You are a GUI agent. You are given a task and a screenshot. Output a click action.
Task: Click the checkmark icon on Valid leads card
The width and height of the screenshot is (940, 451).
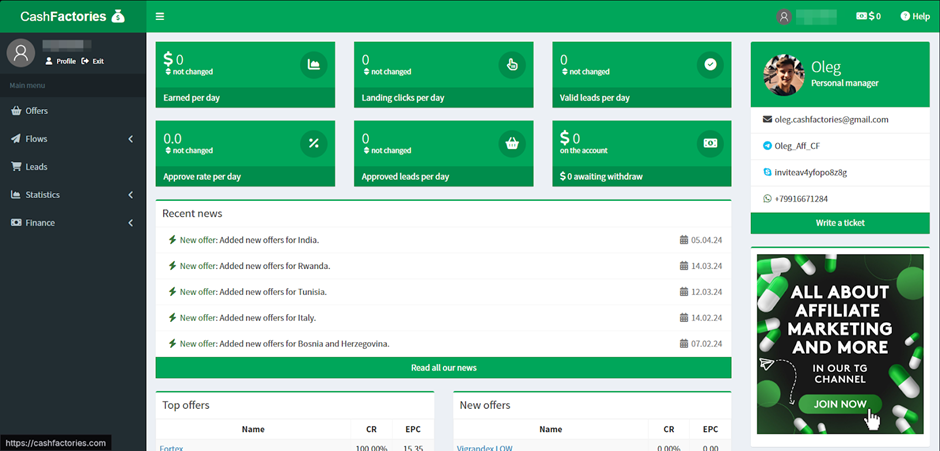710,64
